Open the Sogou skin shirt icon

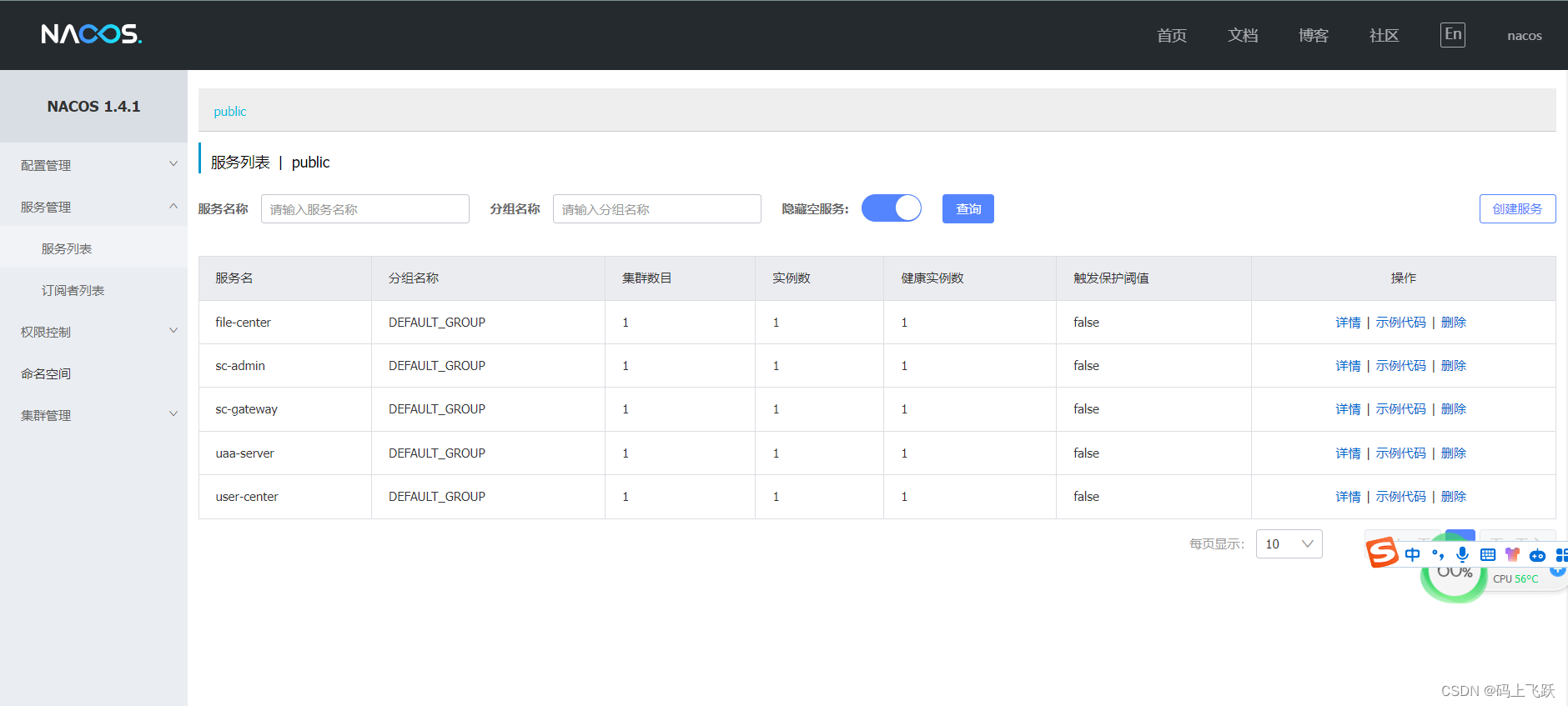[1512, 555]
